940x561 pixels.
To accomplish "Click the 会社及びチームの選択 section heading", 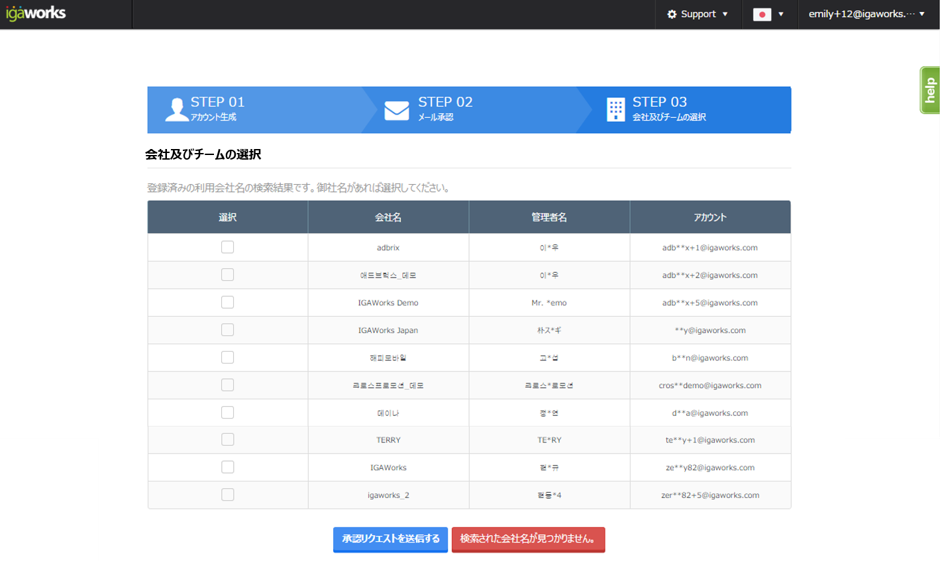I will coord(203,155).
